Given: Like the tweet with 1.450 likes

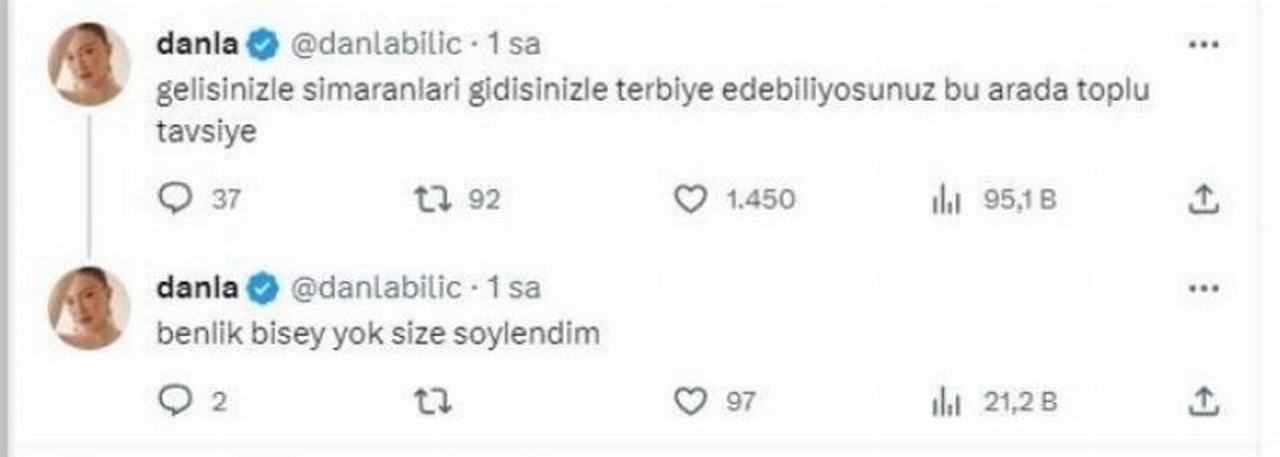Looking at the screenshot, I should [x=690, y=200].
